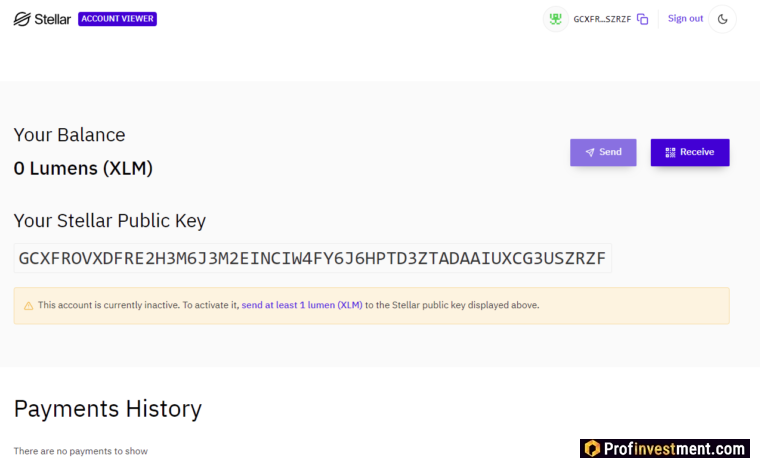Click the Stellar logo icon

22,19
